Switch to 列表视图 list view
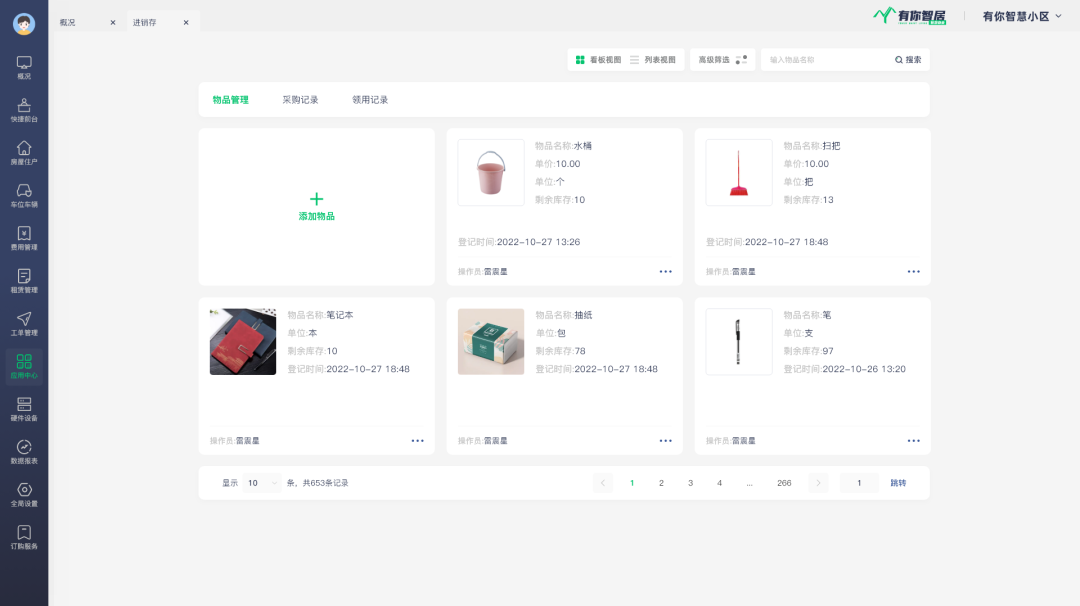The image size is (1080, 606). coord(652,60)
